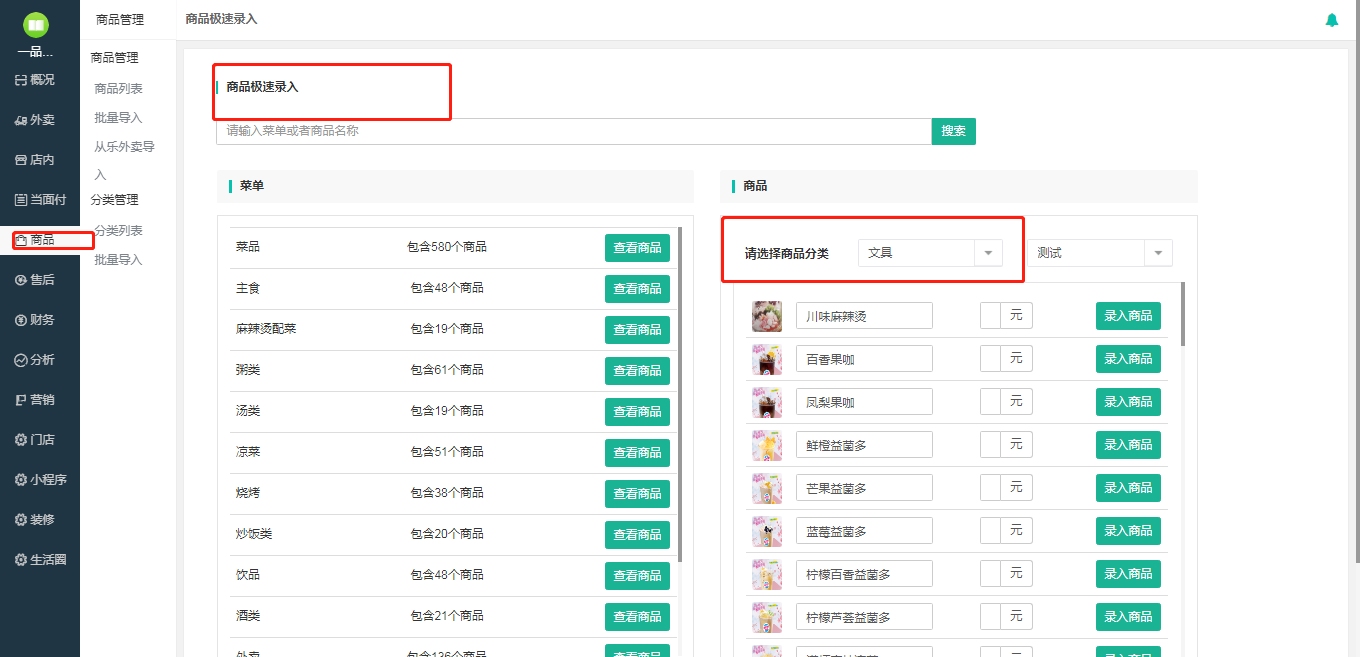Open the 测试 subcategory dropdown
The width and height of the screenshot is (1360, 657).
1099,253
